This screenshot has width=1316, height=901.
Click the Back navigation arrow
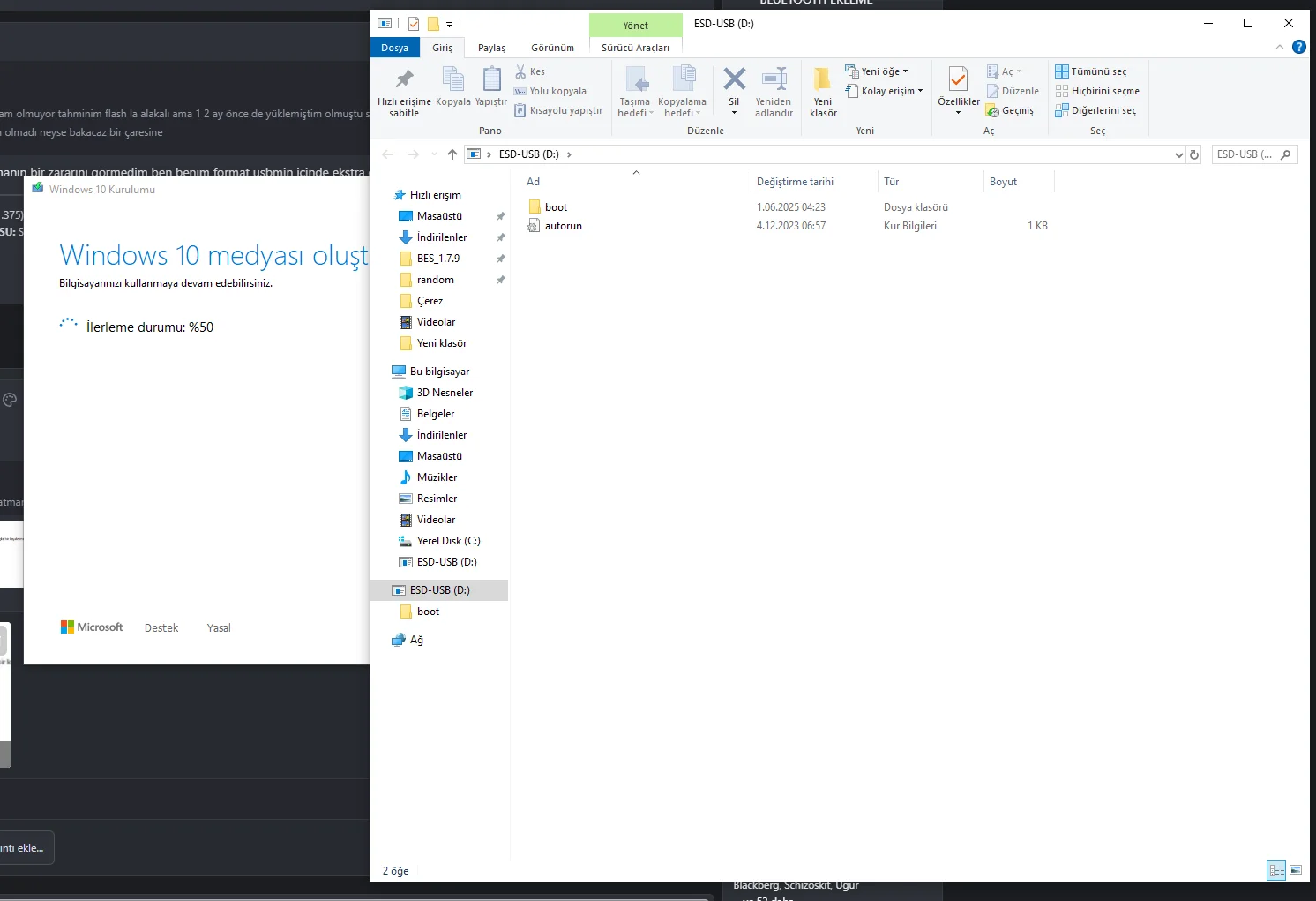point(387,154)
